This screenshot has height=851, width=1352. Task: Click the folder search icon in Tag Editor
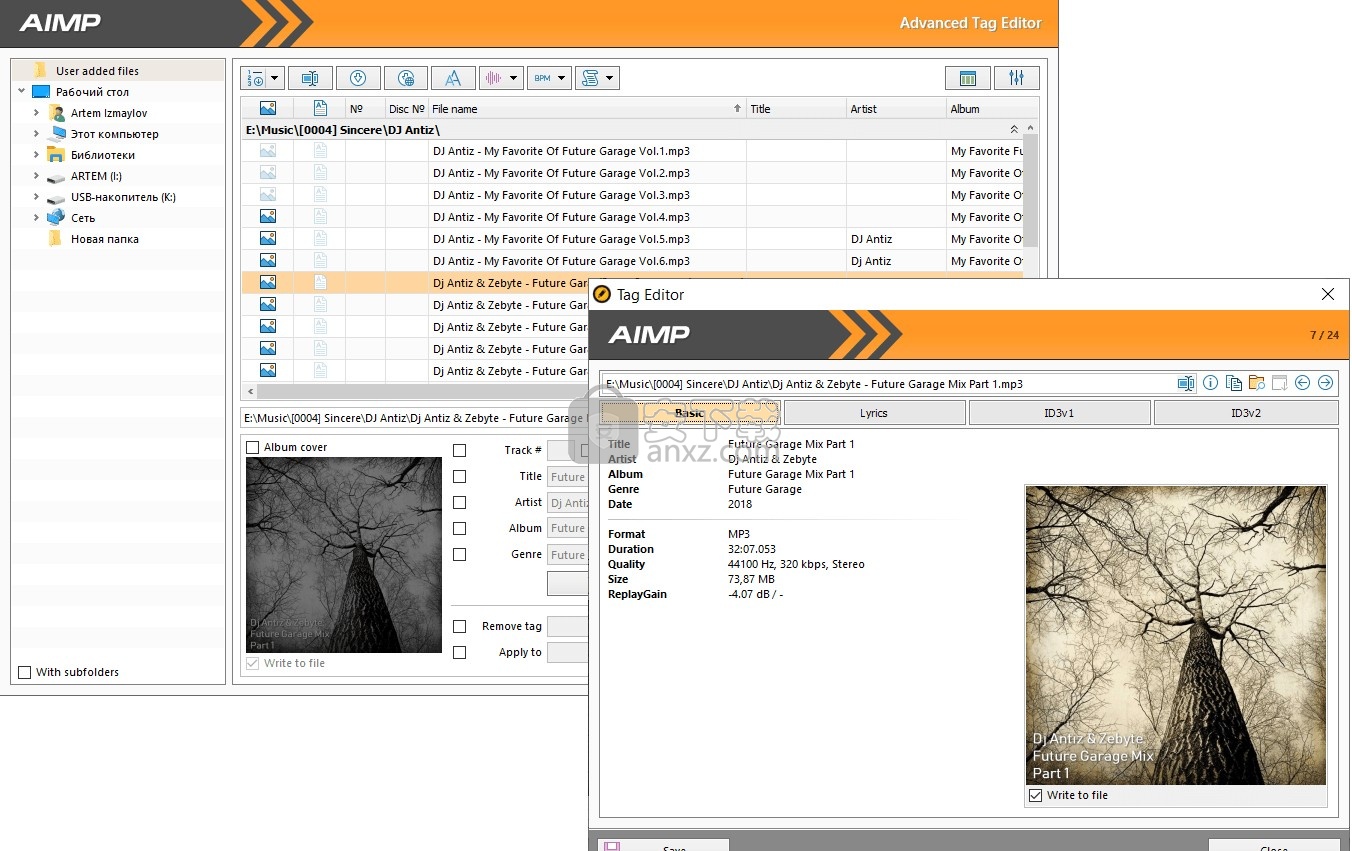pos(1256,383)
